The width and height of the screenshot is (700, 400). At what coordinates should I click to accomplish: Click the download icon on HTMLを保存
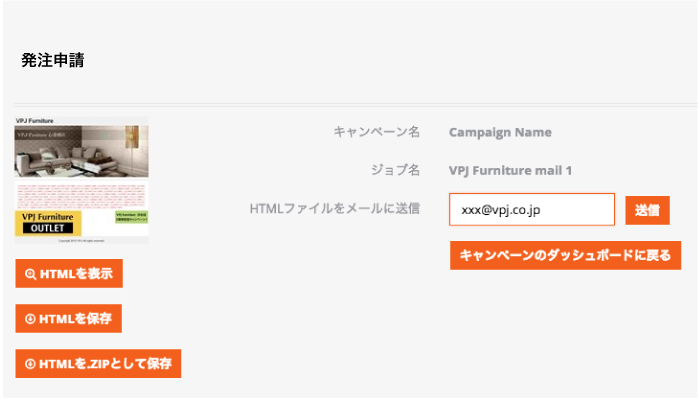30,319
